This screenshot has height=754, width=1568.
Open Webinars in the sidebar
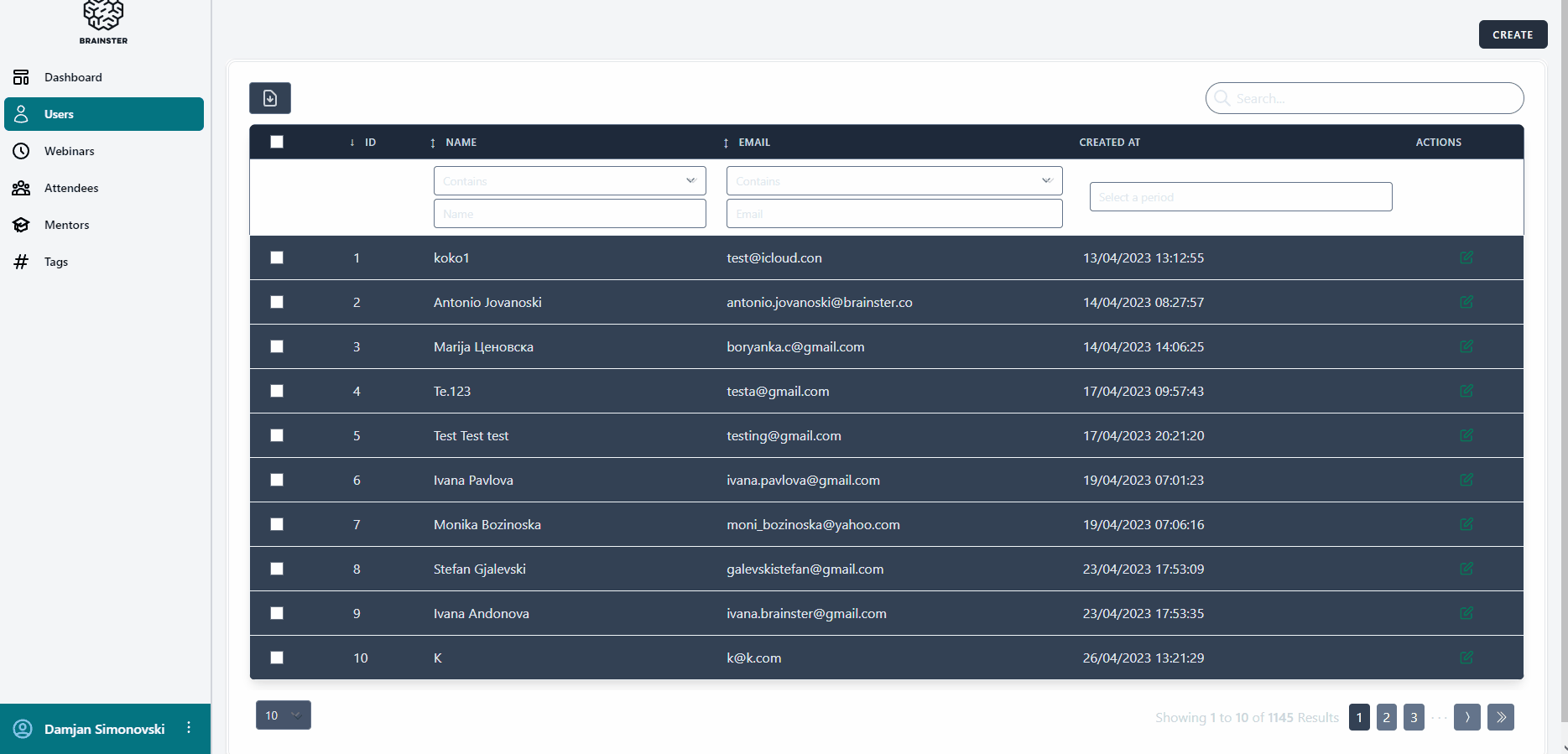pos(69,151)
